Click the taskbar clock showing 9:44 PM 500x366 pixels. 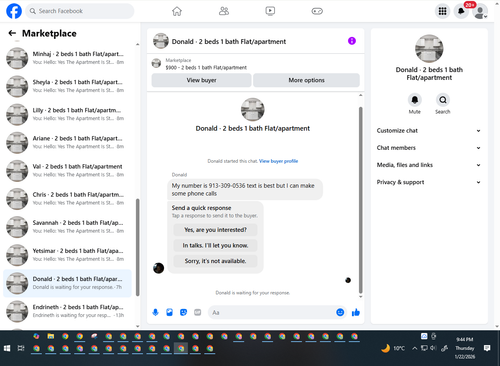(x=465, y=348)
